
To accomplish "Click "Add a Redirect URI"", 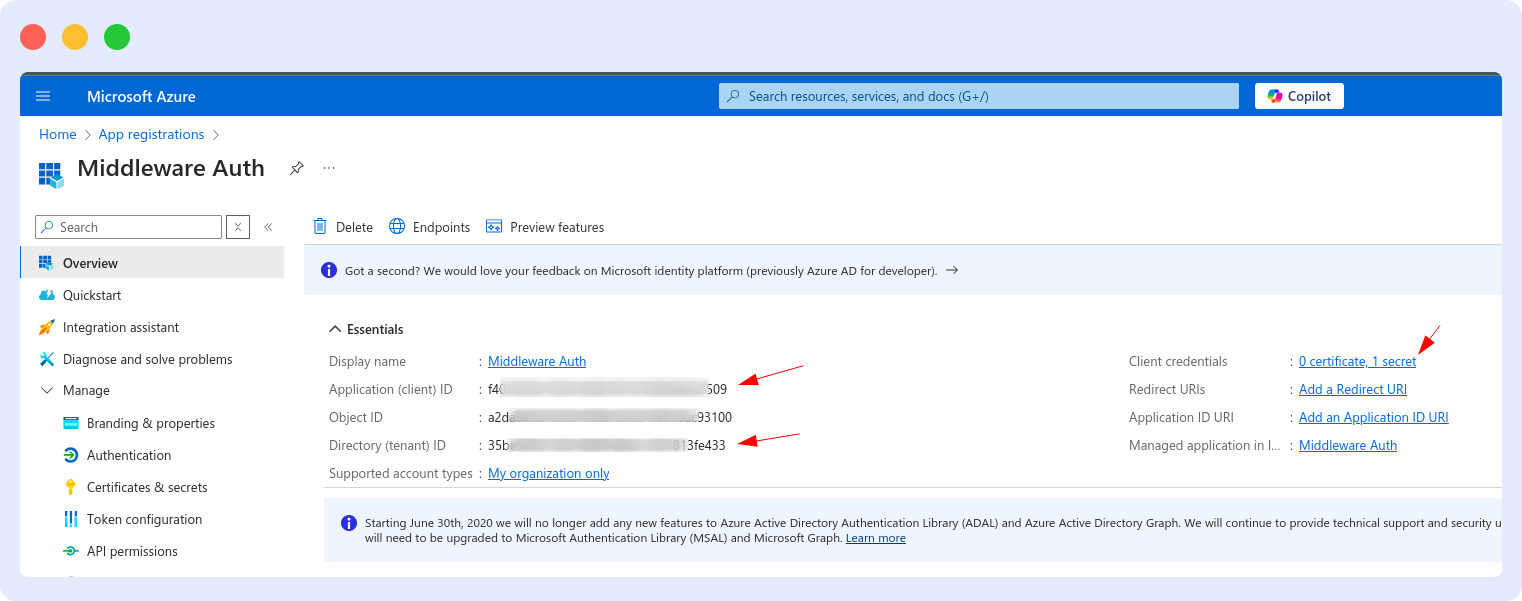I will coord(1352,389).
